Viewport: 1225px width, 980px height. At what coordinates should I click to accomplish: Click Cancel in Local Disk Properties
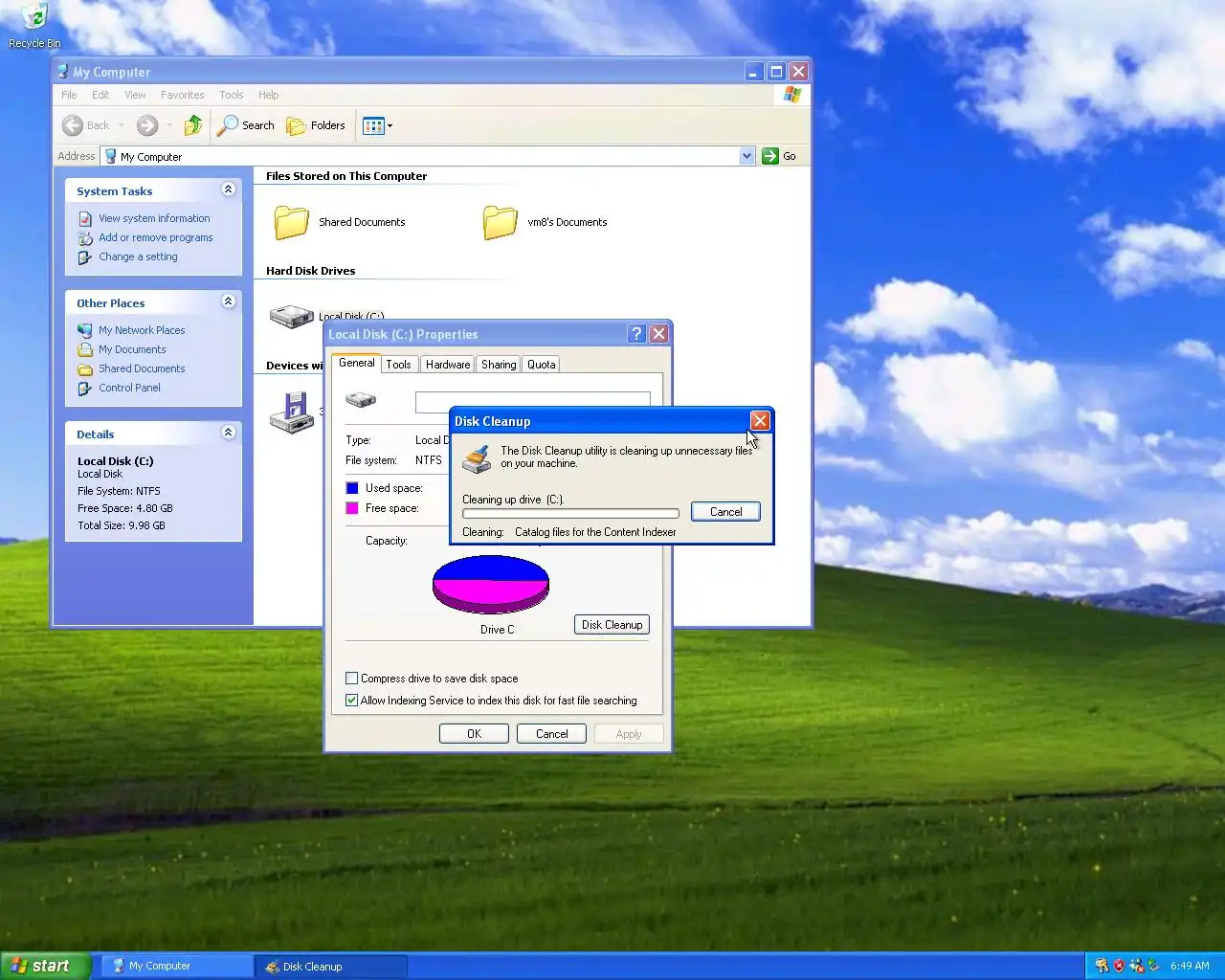click(x=551, y=734)
